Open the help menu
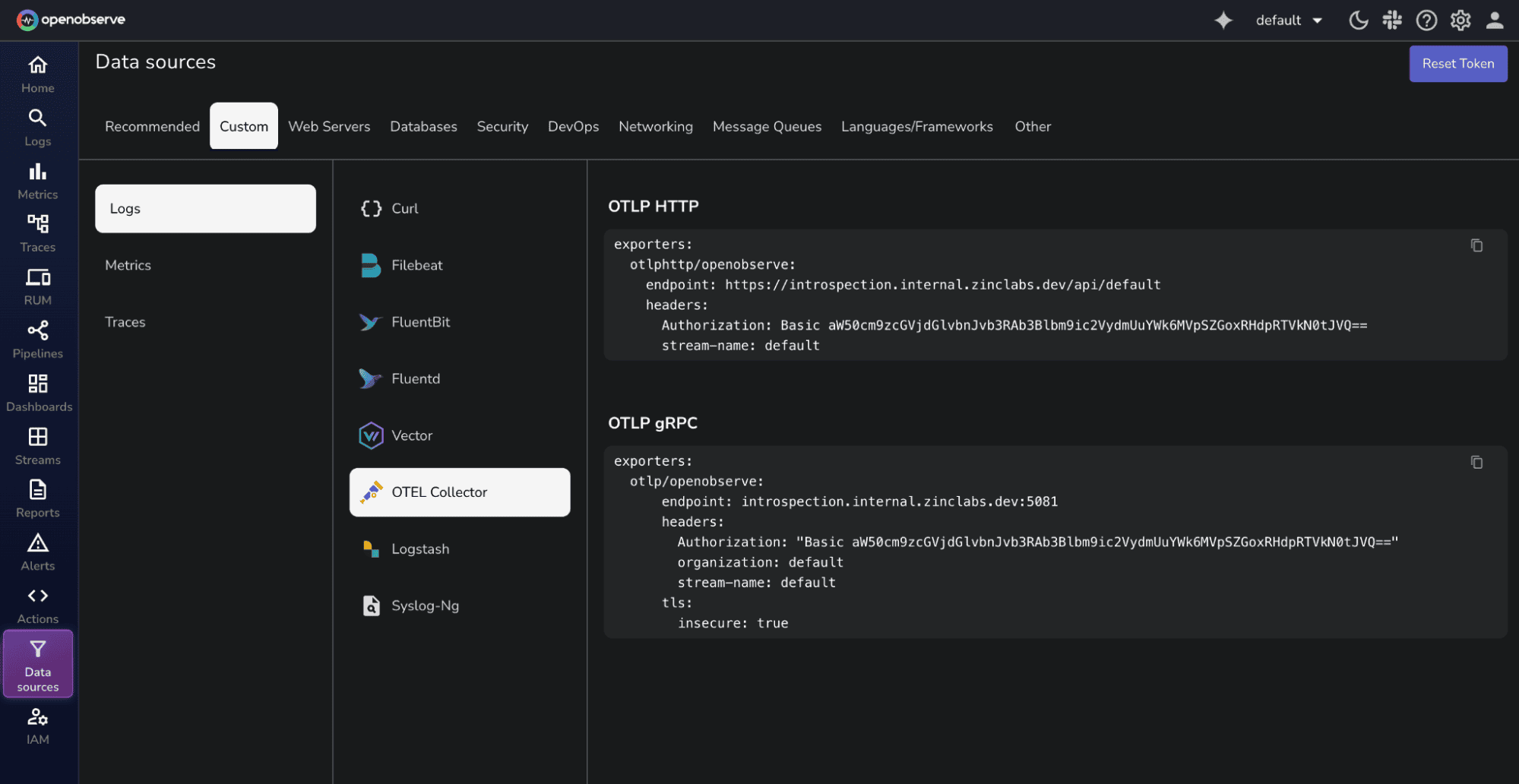 (x=1426, y=20)
